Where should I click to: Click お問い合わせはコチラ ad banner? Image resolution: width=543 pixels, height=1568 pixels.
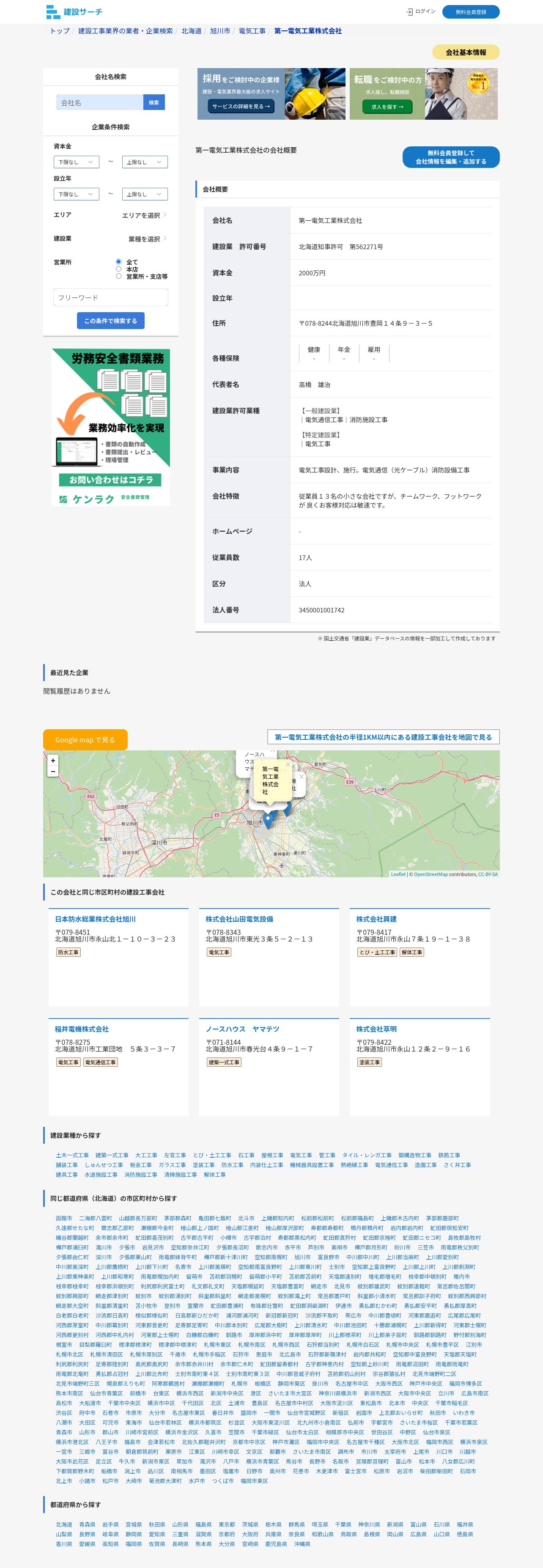coord(111,480)
